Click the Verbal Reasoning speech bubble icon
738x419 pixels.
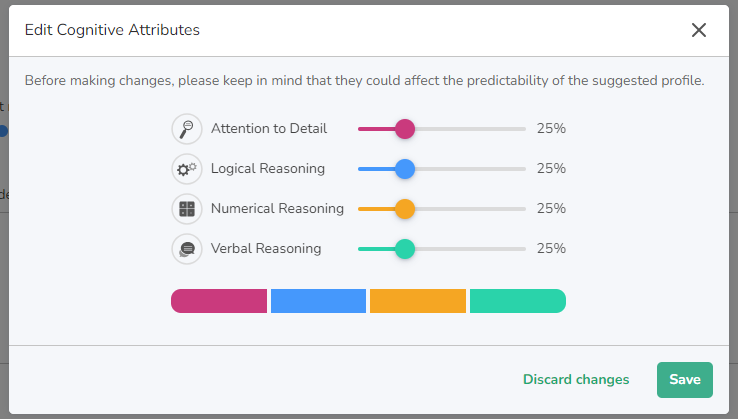187,249
